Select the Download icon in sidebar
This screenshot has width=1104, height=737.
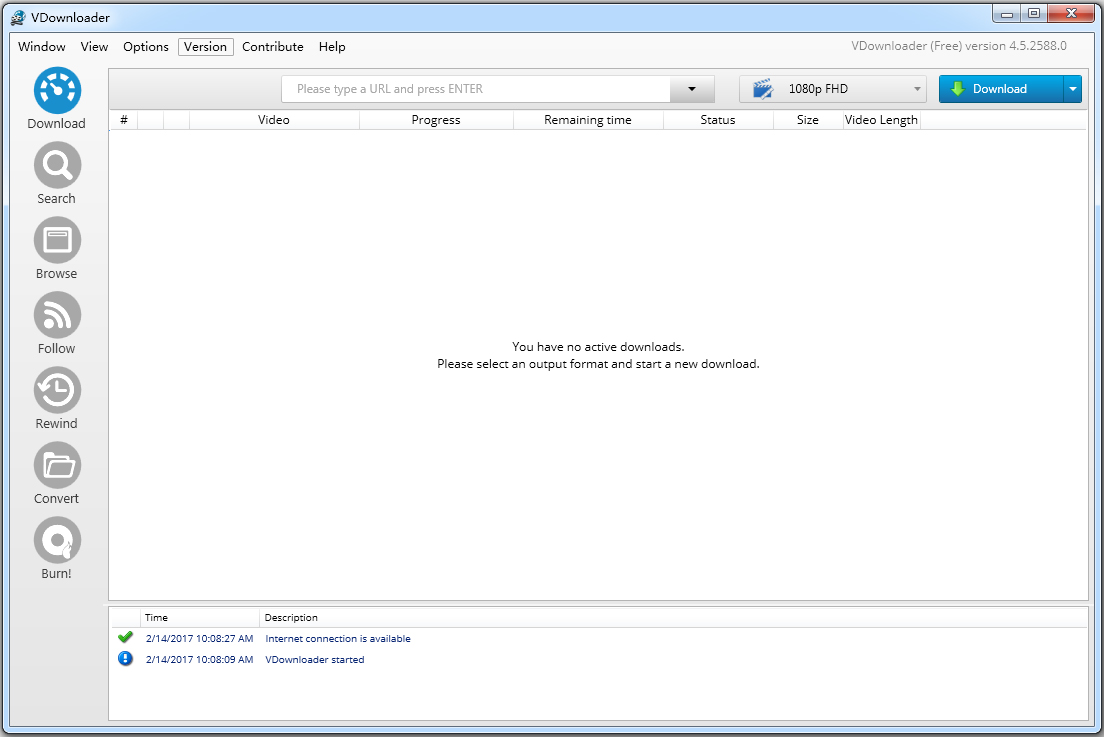56,97
